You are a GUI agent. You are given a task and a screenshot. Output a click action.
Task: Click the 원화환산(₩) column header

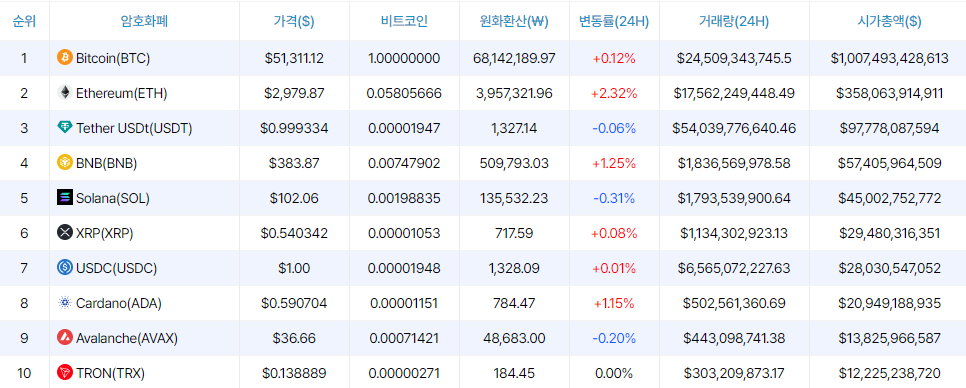(514, 21)
